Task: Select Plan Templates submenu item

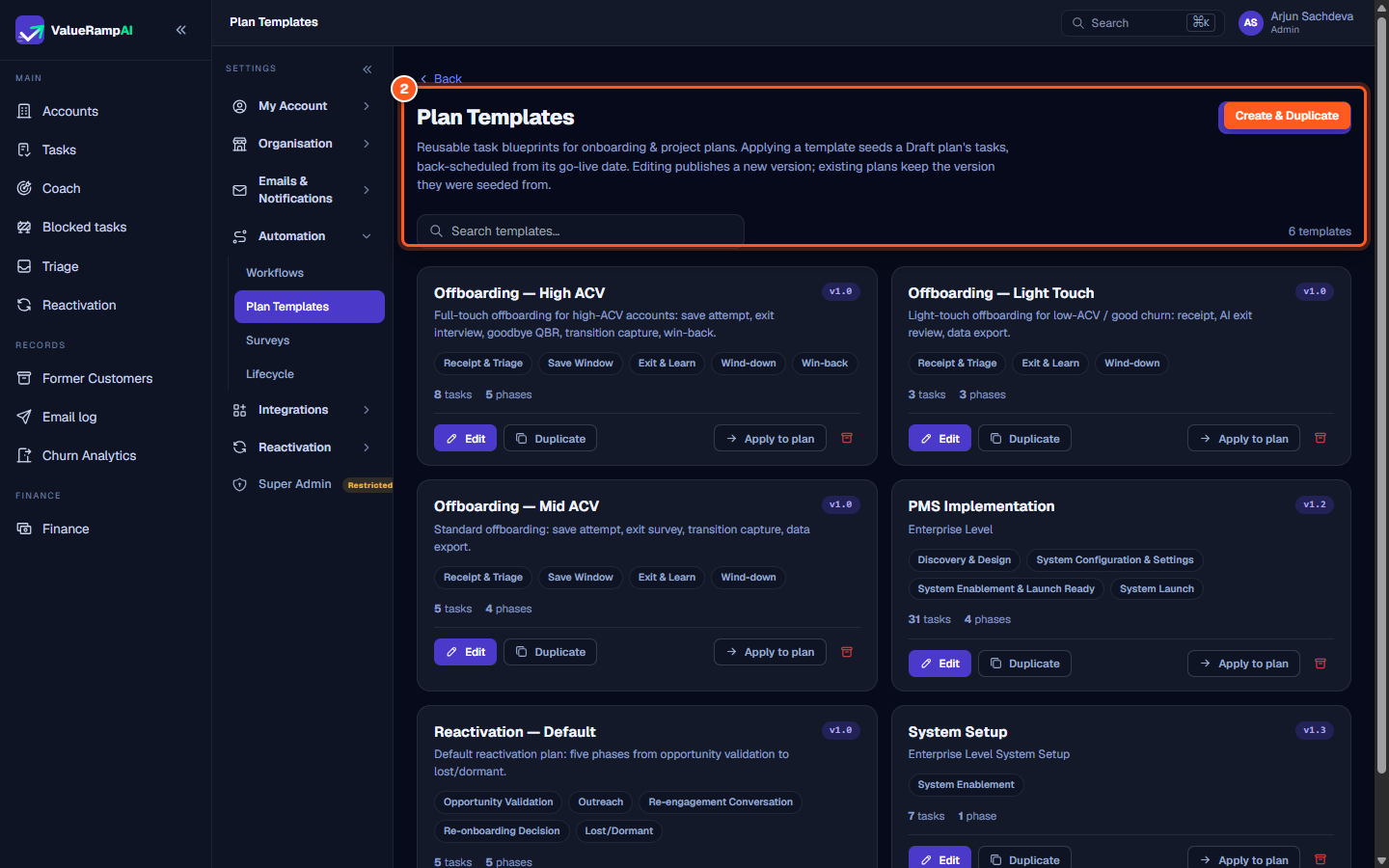Action: [x=309, y=307]
